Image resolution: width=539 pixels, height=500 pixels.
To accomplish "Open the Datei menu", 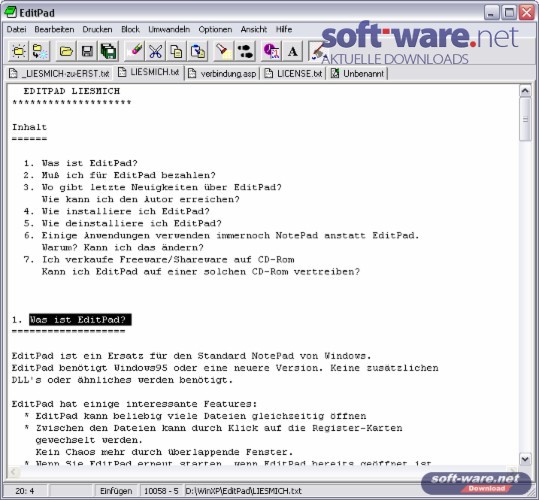I will click(16, 30).
